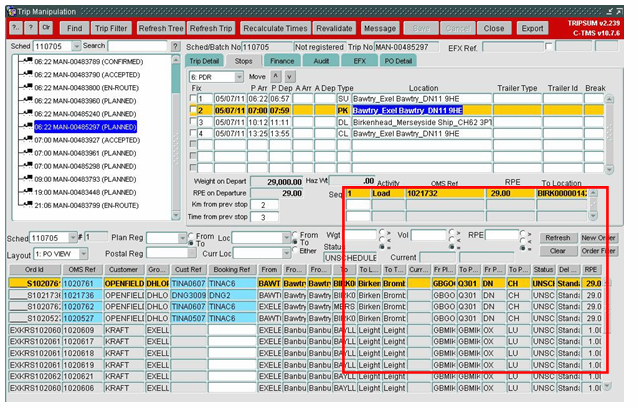The height and width of the screenshot is (409, 639).
Task: Switch to the Trip Detail tab
Action: tap(204, 61)
